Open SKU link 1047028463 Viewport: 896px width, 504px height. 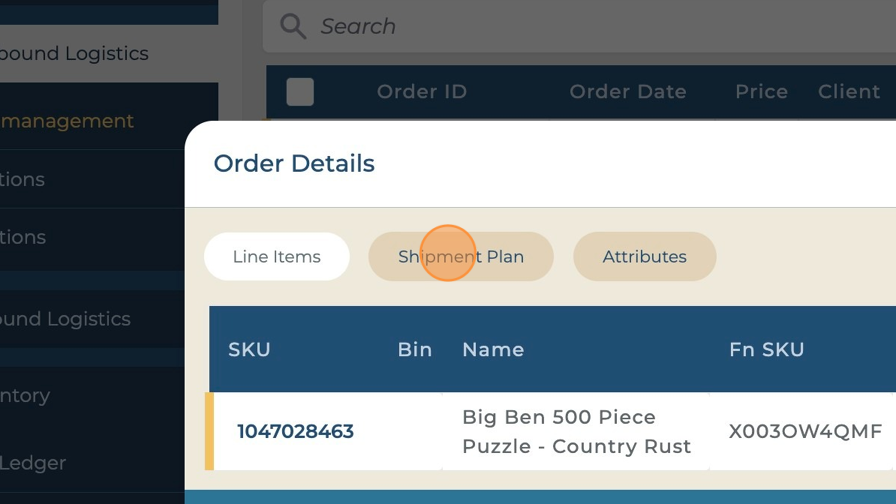[x=295, y=432]
